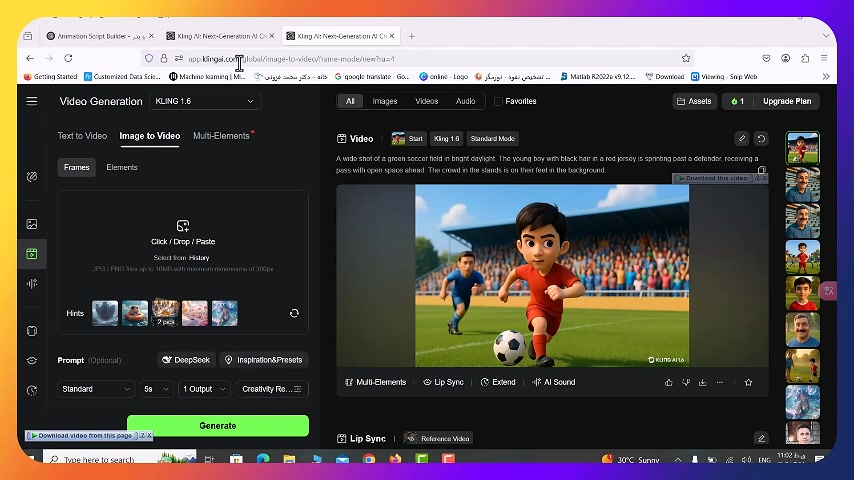Select the video generation sidebar icon
Screen dimensions: 854x480
(32, 253)
